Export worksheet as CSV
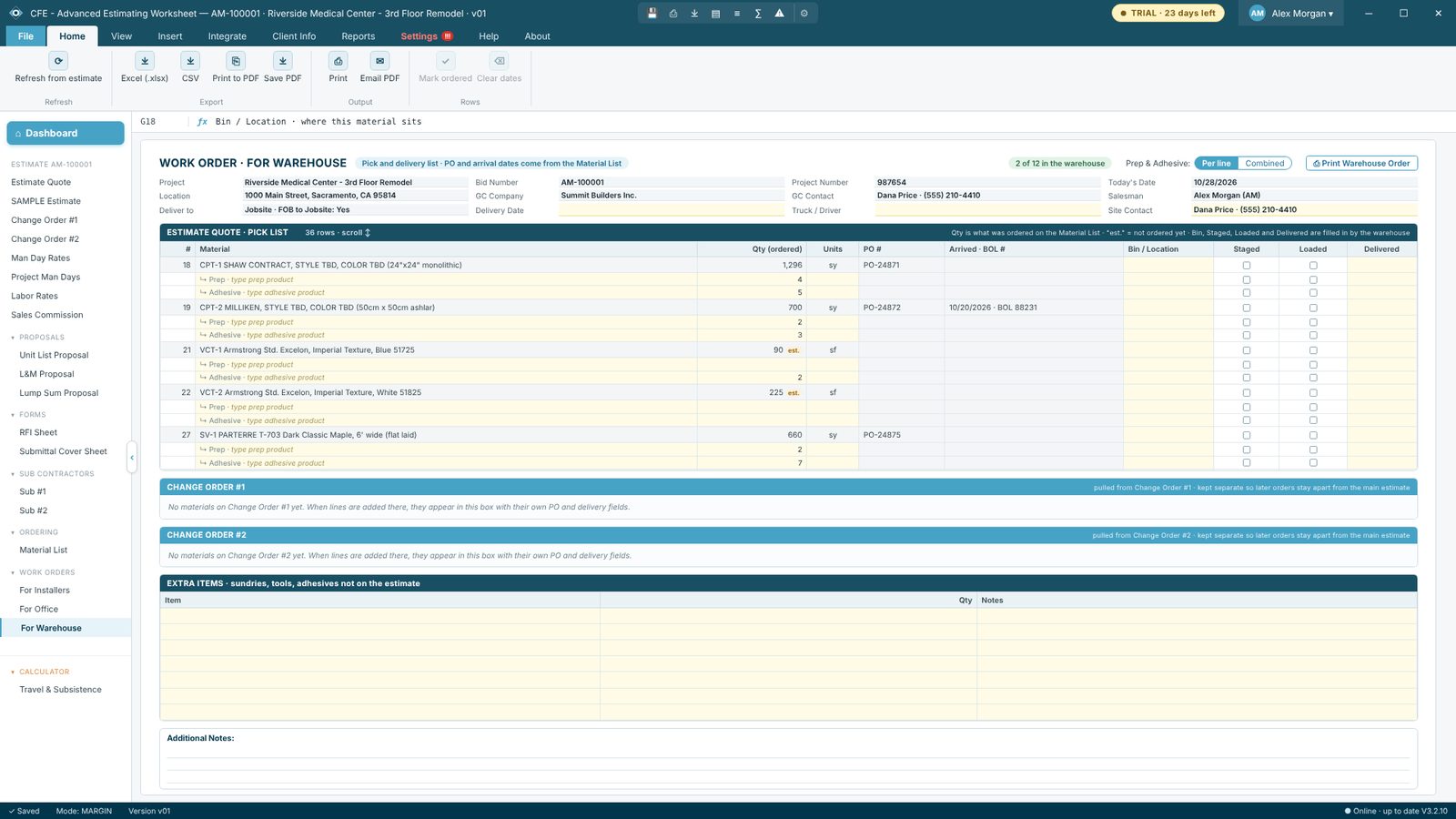The width and height of the screenshot is (1456, 819). (x=190, y=61)
